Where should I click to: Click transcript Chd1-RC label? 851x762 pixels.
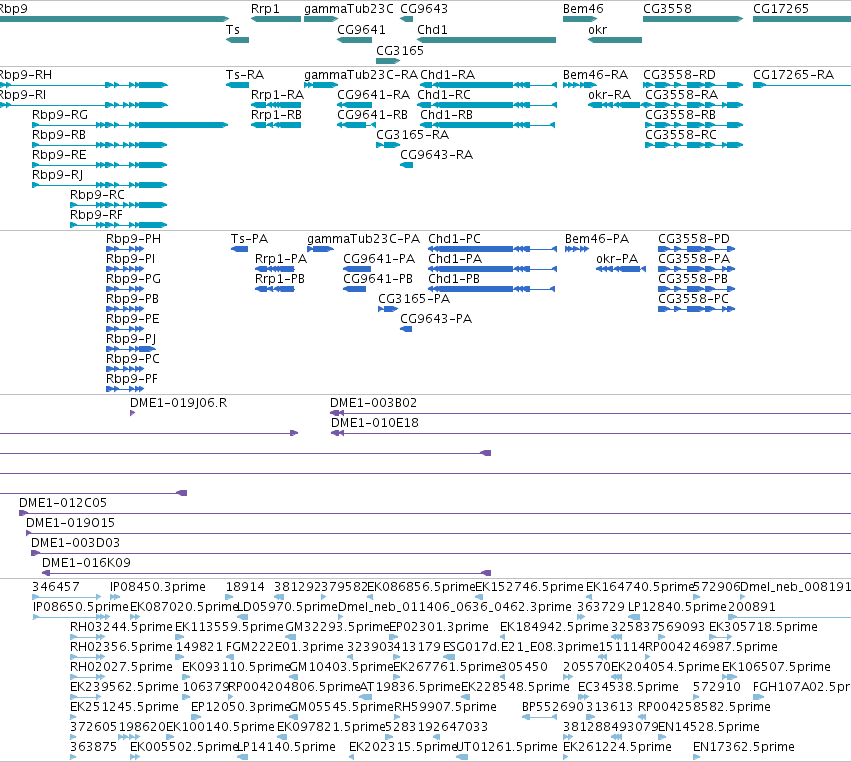click(444, 95)
